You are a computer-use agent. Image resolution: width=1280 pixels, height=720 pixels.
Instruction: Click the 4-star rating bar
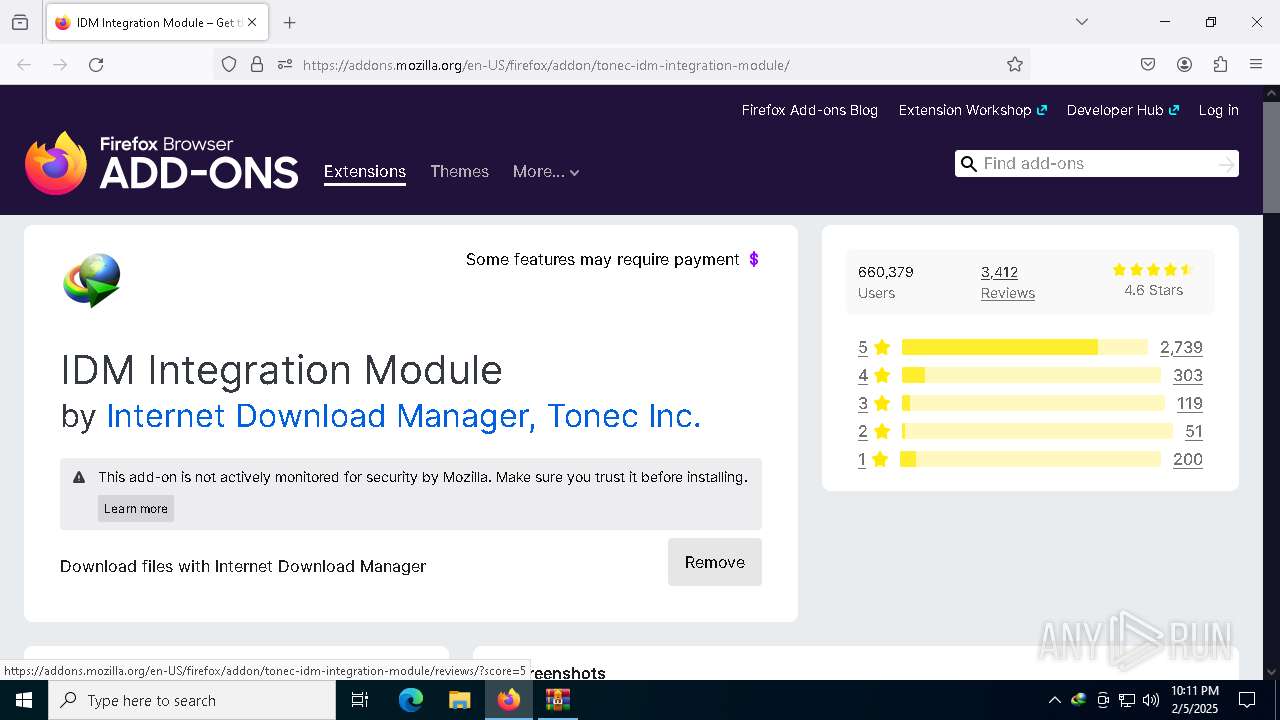click(x=1031, y=375)
